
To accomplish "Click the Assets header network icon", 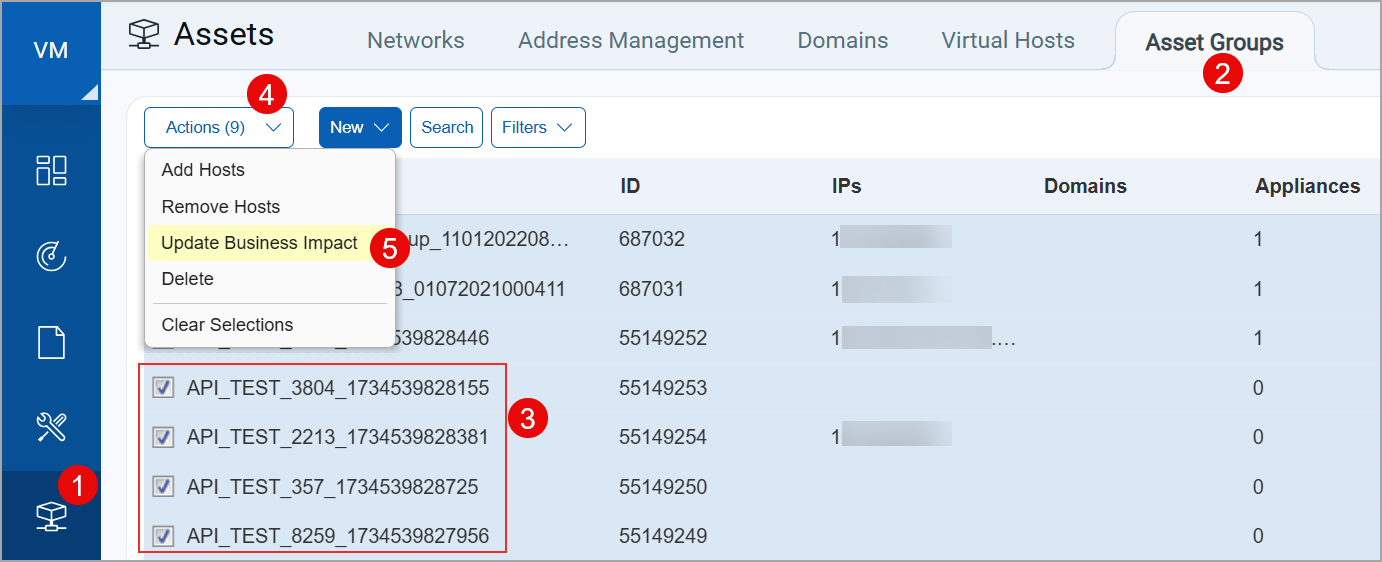I will 144,36.
